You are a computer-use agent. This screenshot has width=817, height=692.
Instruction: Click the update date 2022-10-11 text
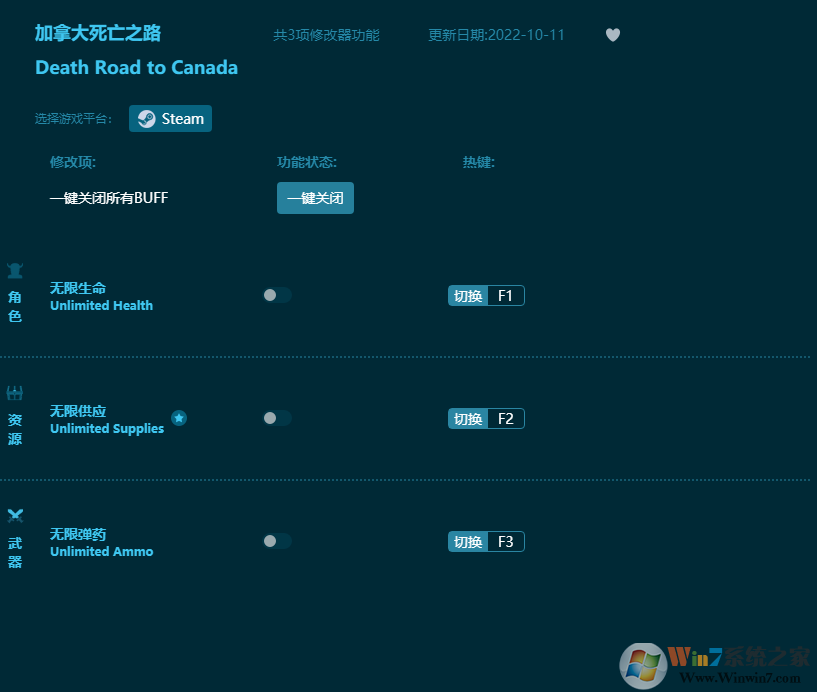click(496, 35)
